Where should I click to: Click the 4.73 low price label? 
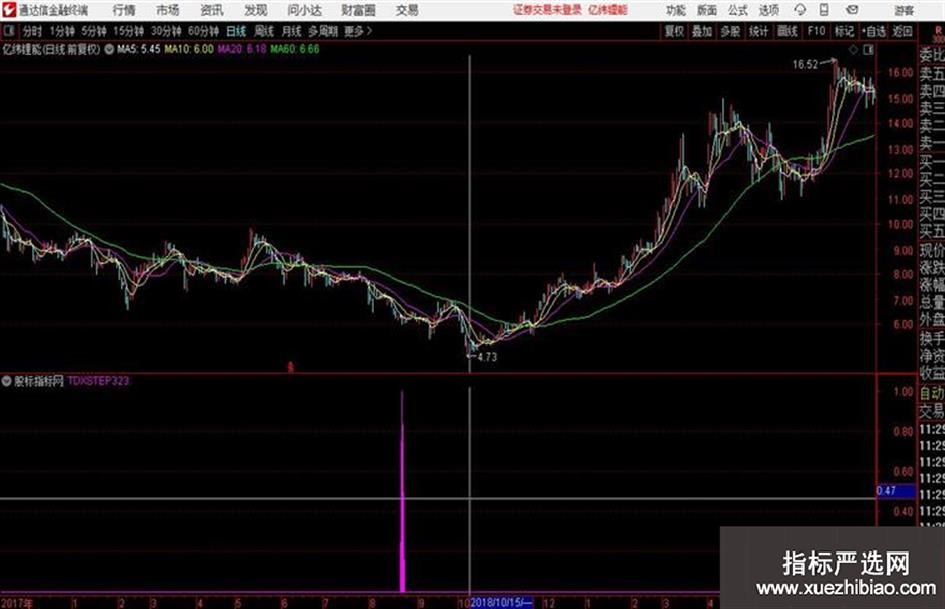(x=487, y=357)
